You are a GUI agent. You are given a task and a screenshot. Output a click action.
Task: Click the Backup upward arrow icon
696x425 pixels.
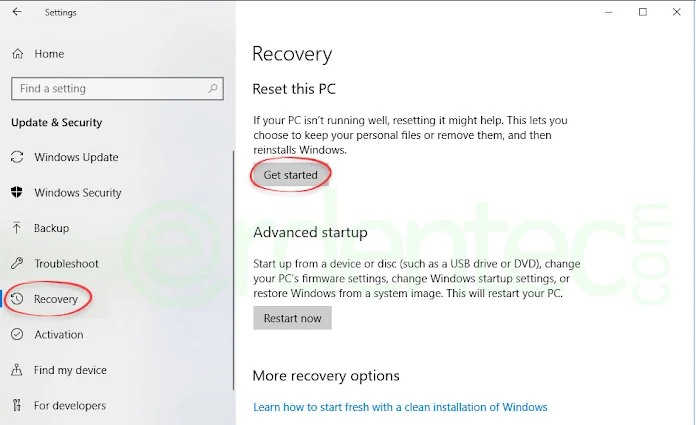(17, 228)
